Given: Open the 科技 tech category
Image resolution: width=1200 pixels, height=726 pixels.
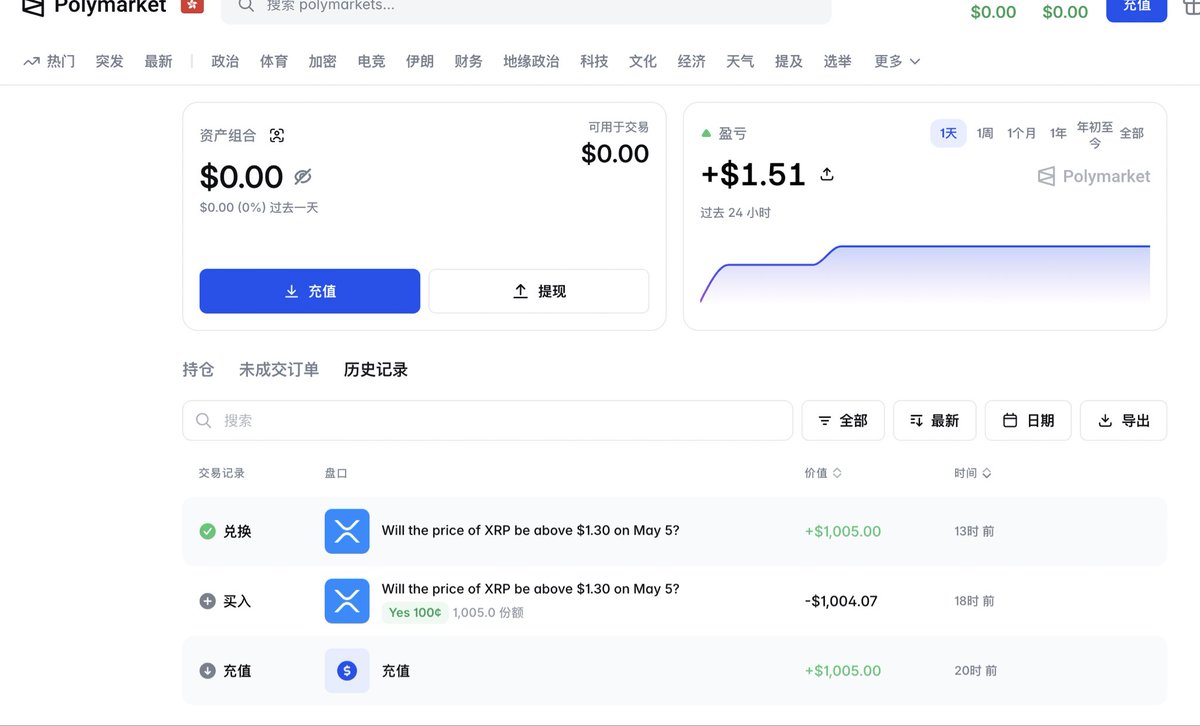Looking at the screenshot, I should click(594, 61).
